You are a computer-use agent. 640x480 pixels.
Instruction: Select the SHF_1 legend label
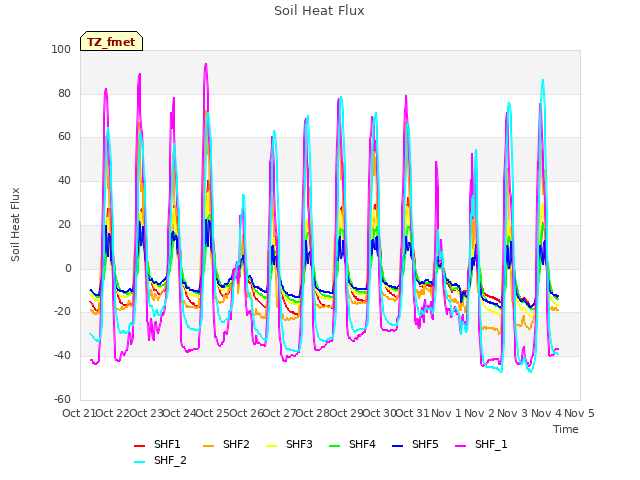point(491,444)
